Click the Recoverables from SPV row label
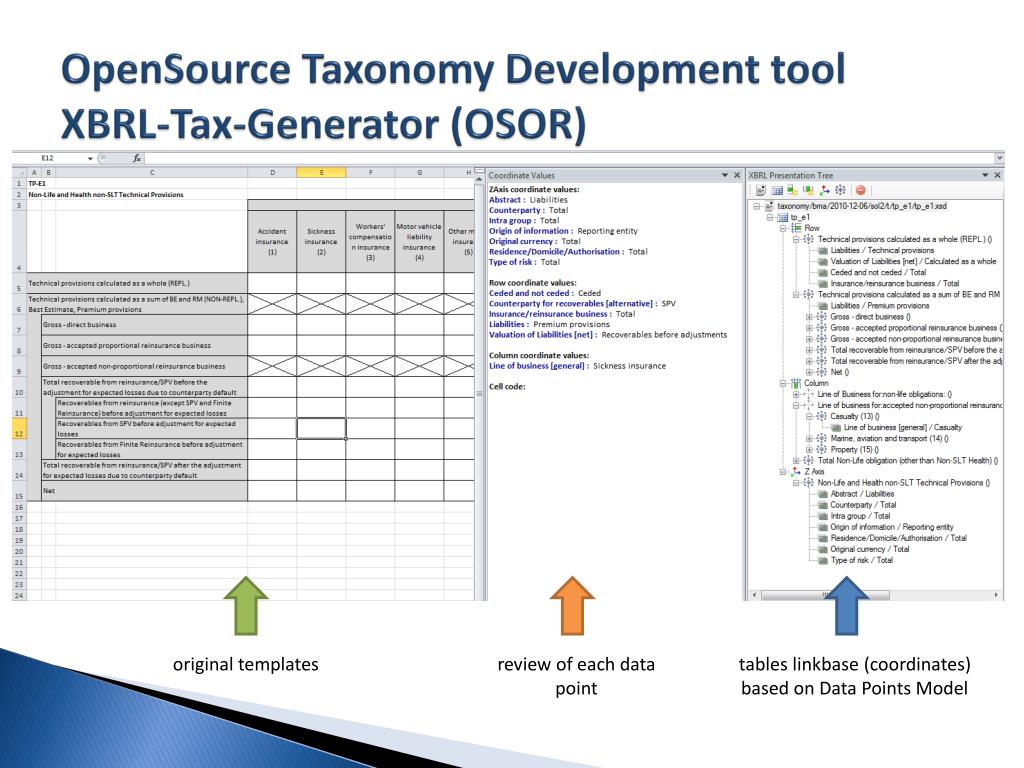 (152, 428)
